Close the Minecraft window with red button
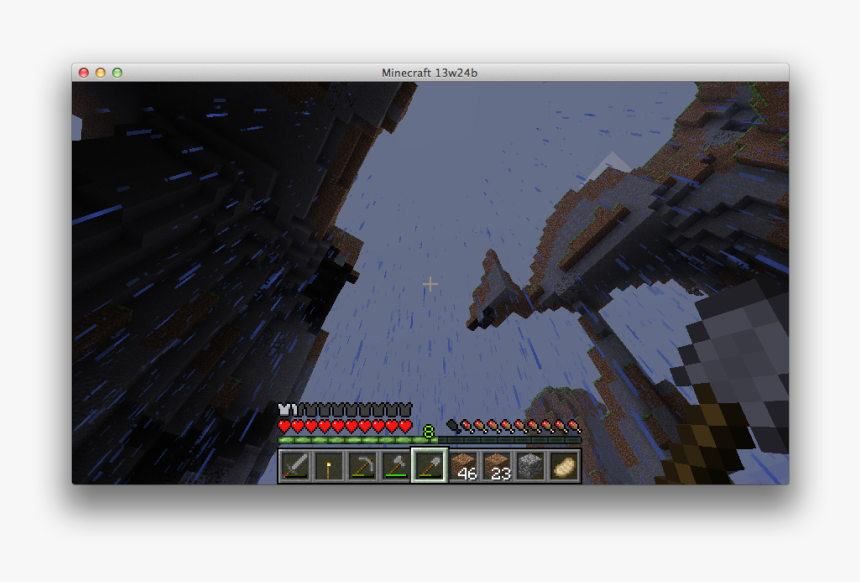860x582 pixels. [x=84, y=72]
